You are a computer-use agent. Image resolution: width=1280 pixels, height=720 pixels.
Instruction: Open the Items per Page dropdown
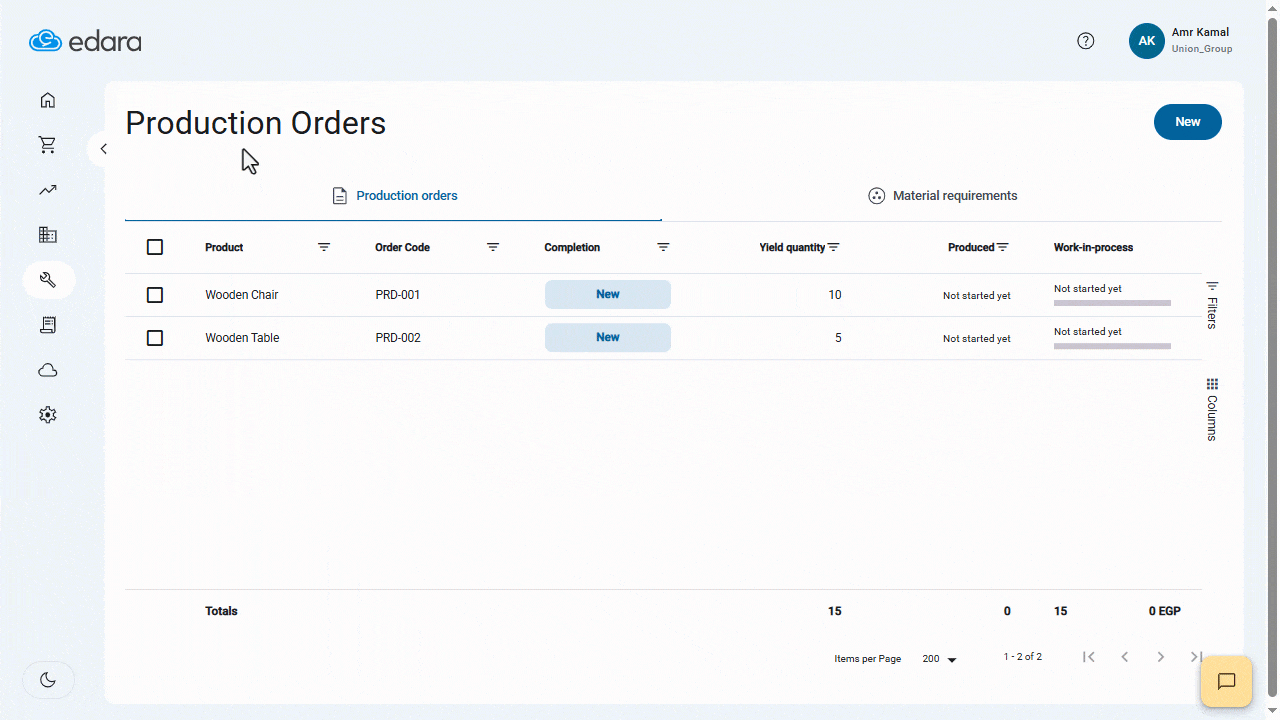point(940,659)
